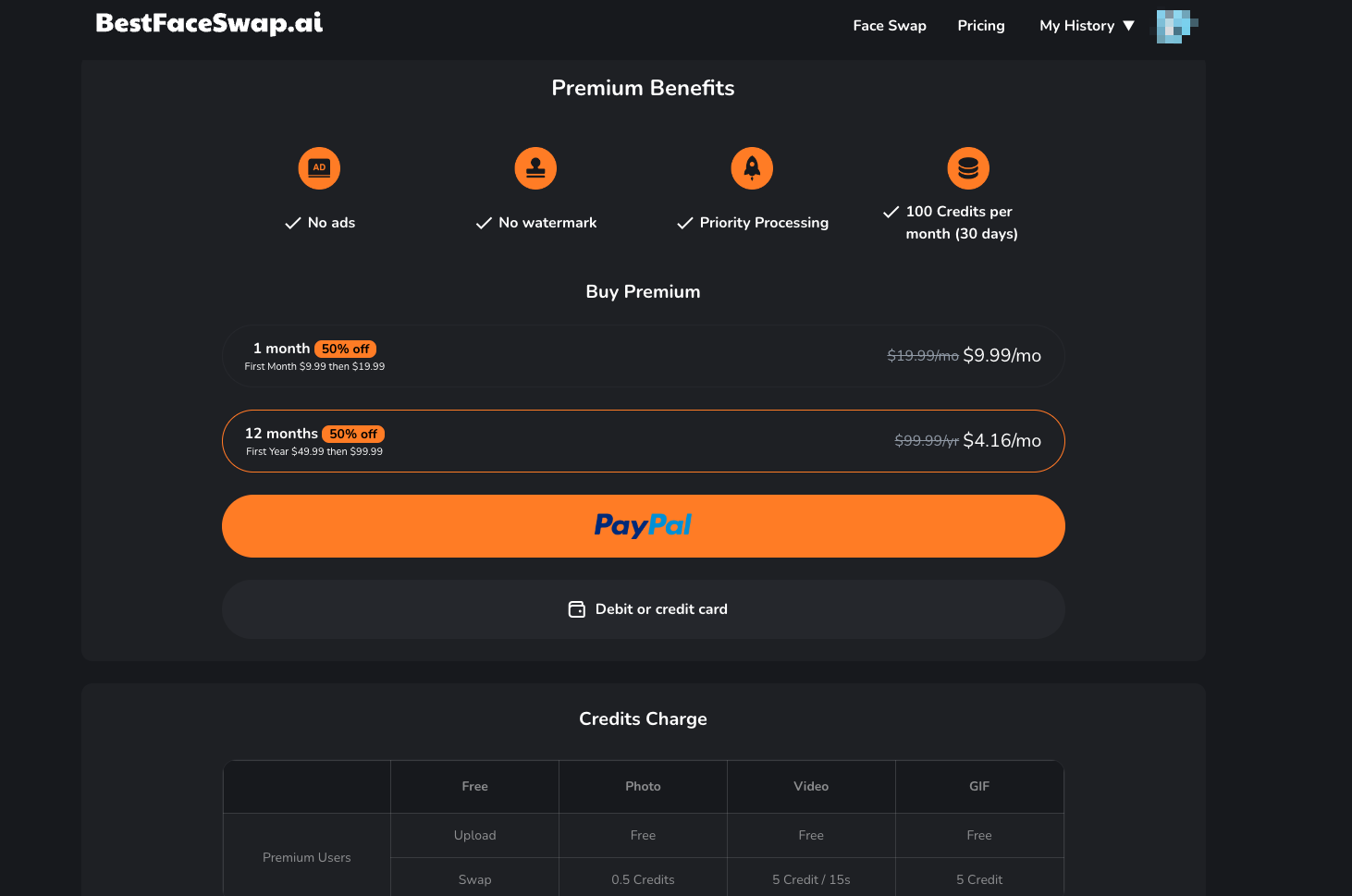Click the strikethrough $19.99/mo price
The width and height of the screenshot is (1352, 896).
[922, 356]
